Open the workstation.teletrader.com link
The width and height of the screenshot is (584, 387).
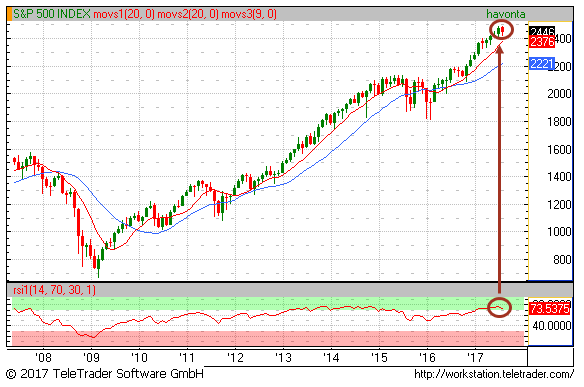tap(494, 374)
